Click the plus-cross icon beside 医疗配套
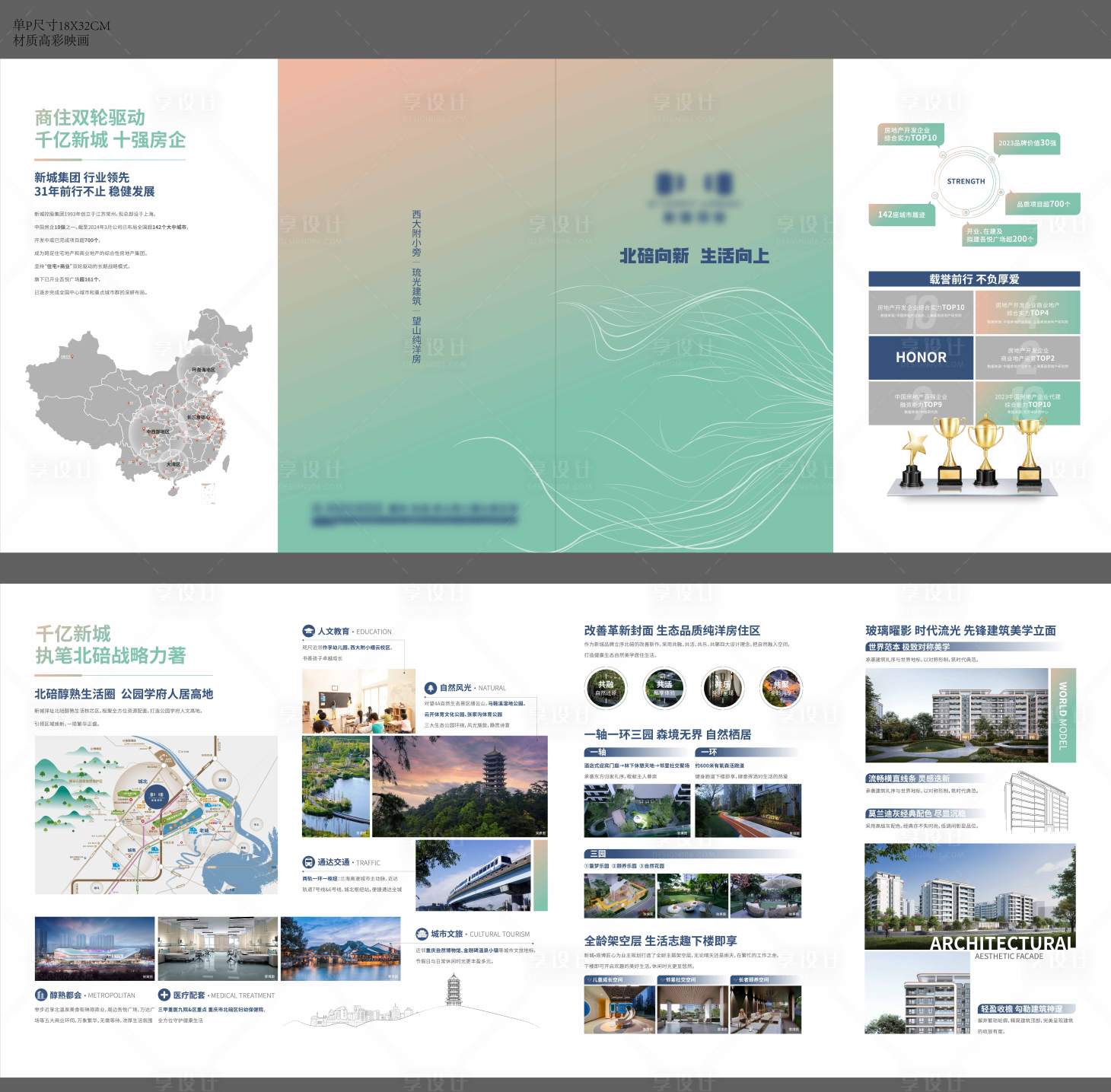This screenshot has width=1111, height=1092. coord(164,995)
